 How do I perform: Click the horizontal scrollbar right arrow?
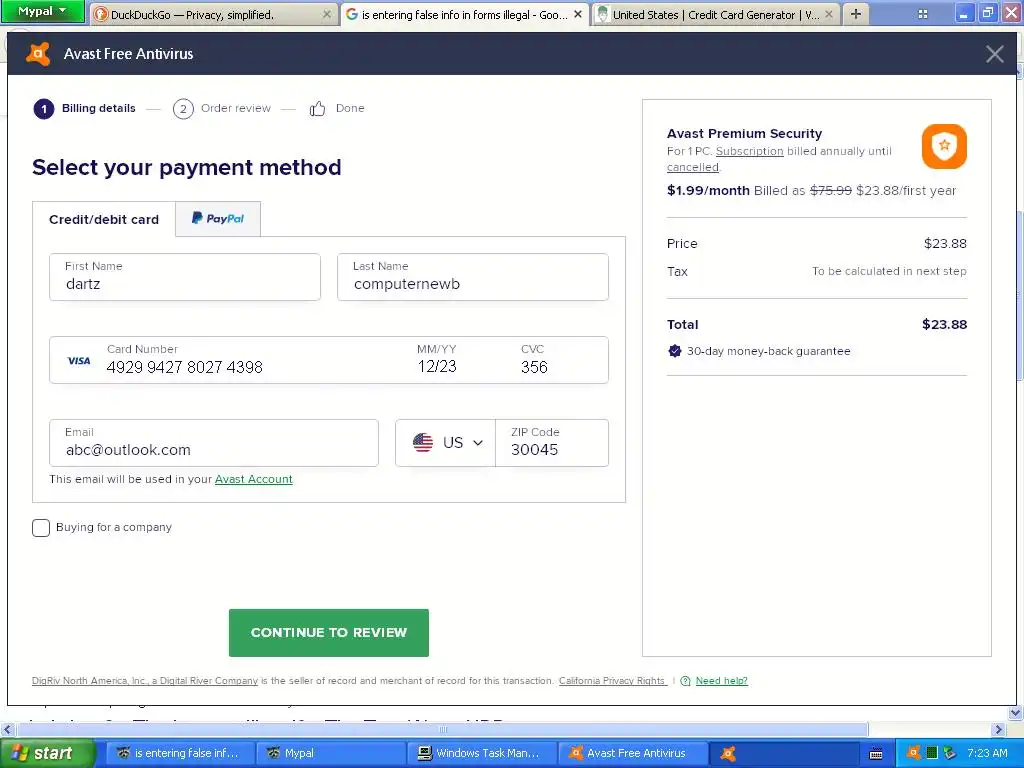click(999, 729)
